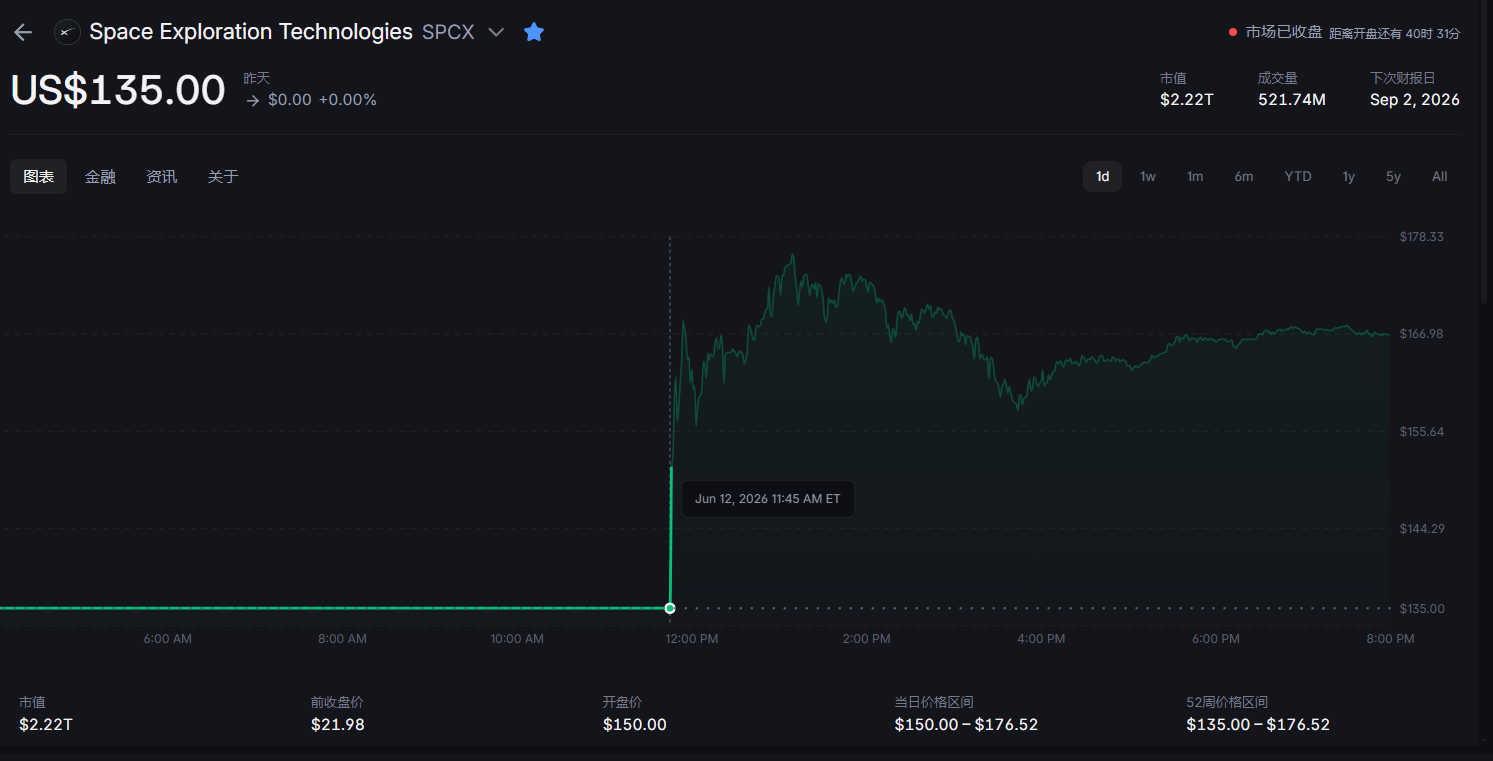Click the US$135.00 price
Image resolution: width=1493 pixels, height=761 pixels.
point(118,90)
